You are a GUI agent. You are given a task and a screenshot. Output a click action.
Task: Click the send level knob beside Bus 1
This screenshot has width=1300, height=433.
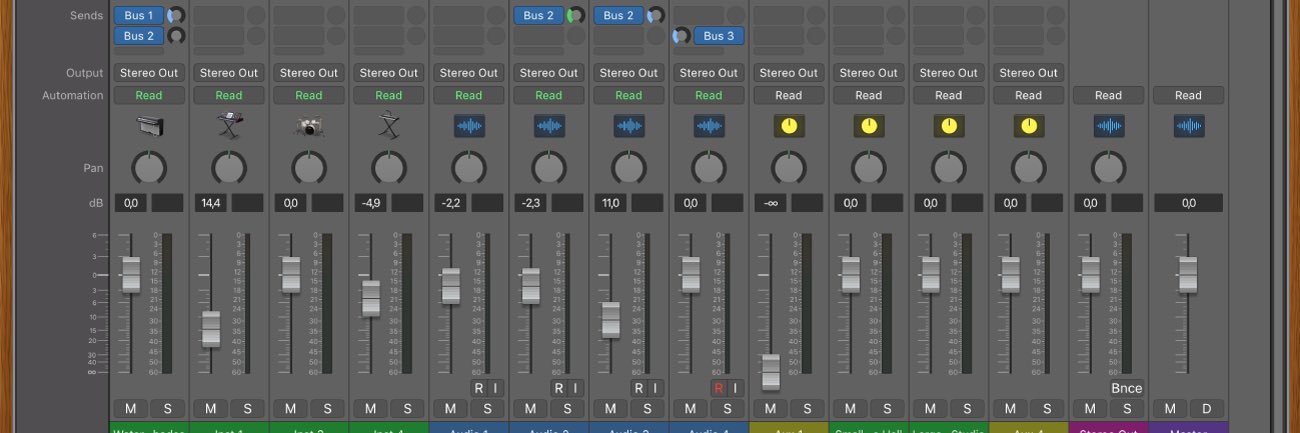176,15
